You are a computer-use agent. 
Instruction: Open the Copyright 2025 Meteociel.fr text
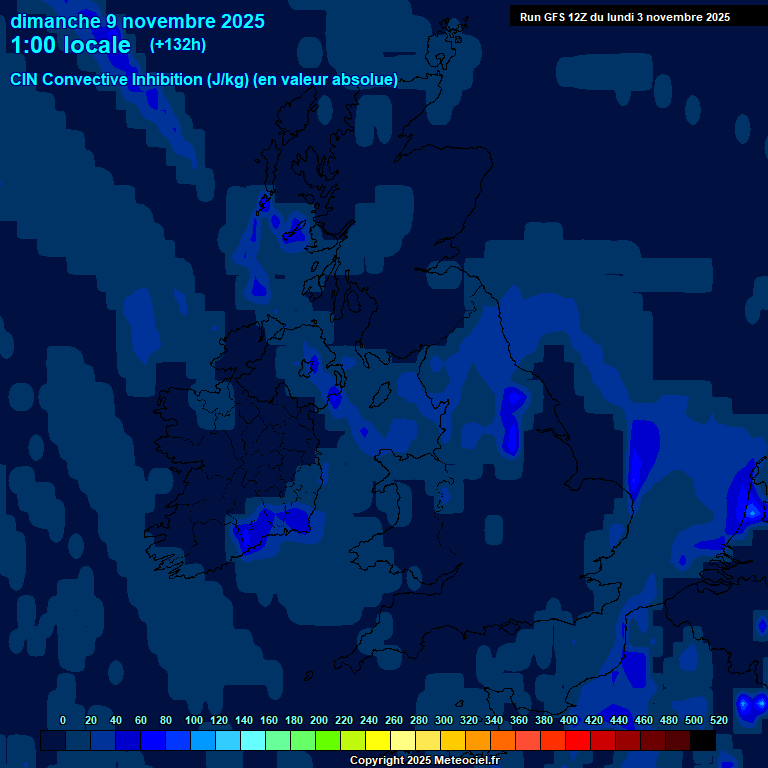coord(424,760)
